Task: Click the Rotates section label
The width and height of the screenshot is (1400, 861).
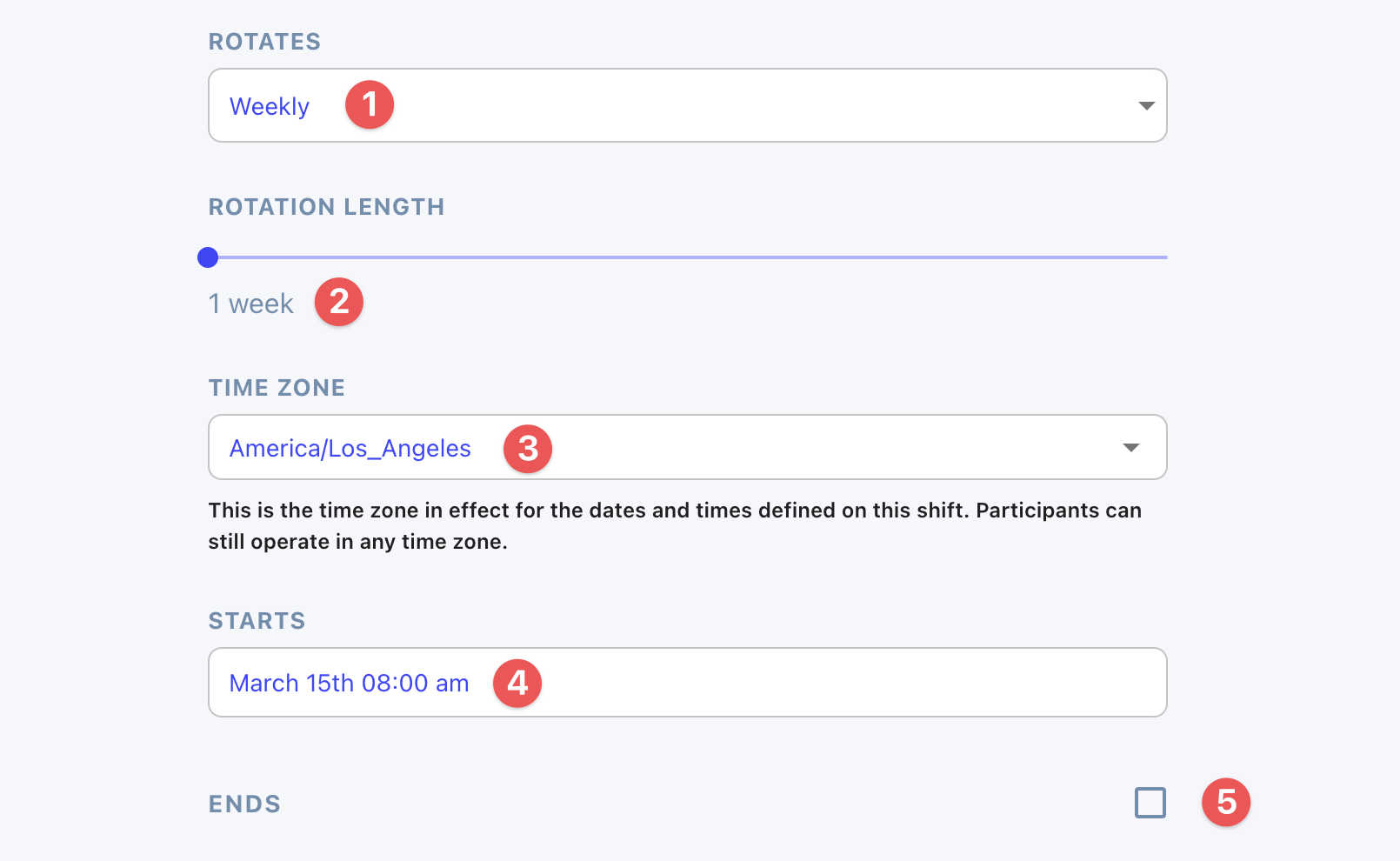Action: [x=264, y=42]
